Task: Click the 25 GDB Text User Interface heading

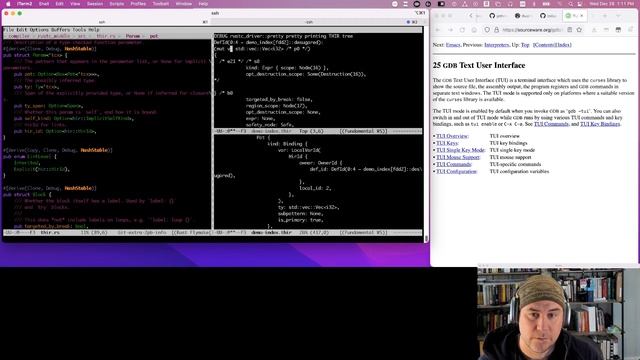Action: coord(479,65)
